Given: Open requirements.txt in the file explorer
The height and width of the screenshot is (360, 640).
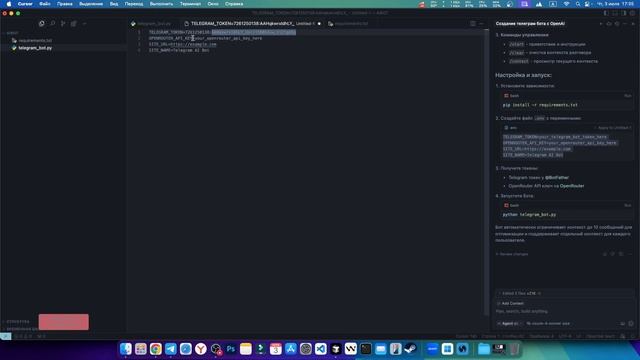Looking at the screenshot, I should (35, 40).
